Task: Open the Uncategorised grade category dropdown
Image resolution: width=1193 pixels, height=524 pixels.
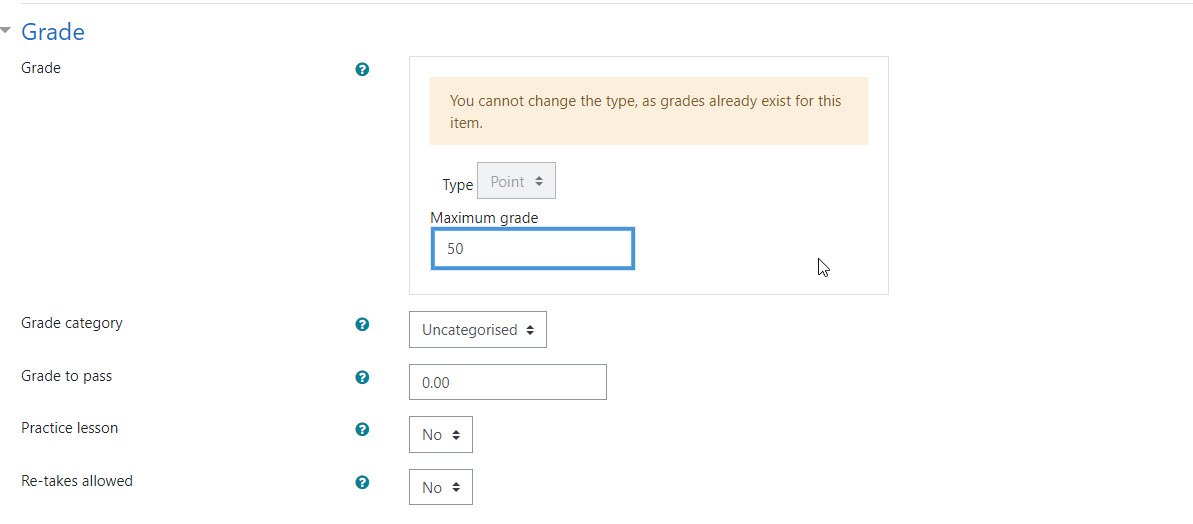Action: click(x=478, y=329)
